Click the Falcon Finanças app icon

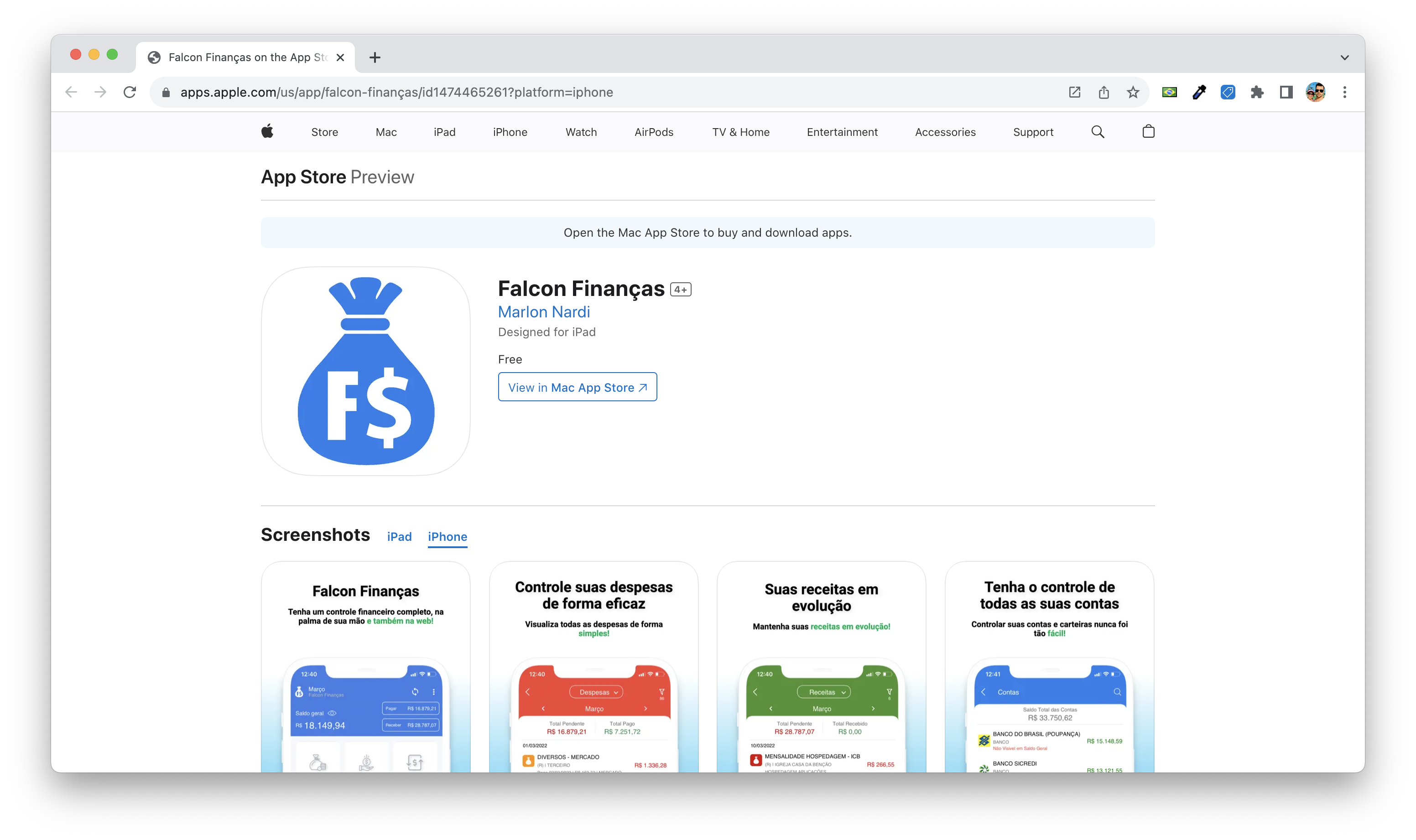365,371
